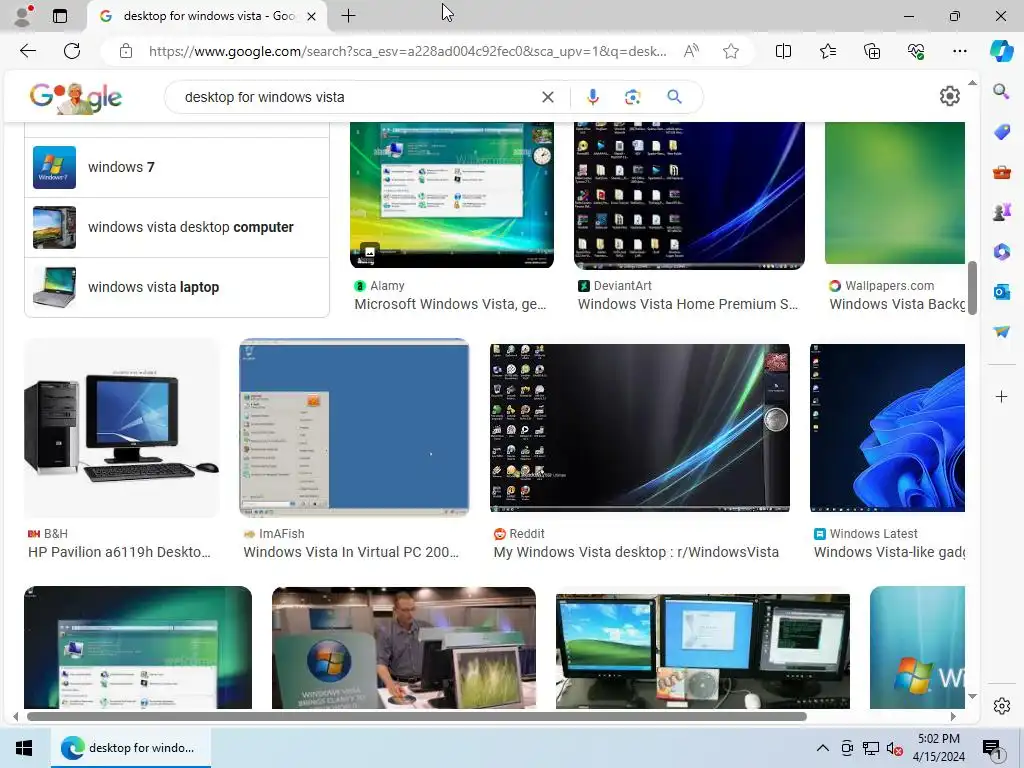Refresh the current page

[72, 51]
